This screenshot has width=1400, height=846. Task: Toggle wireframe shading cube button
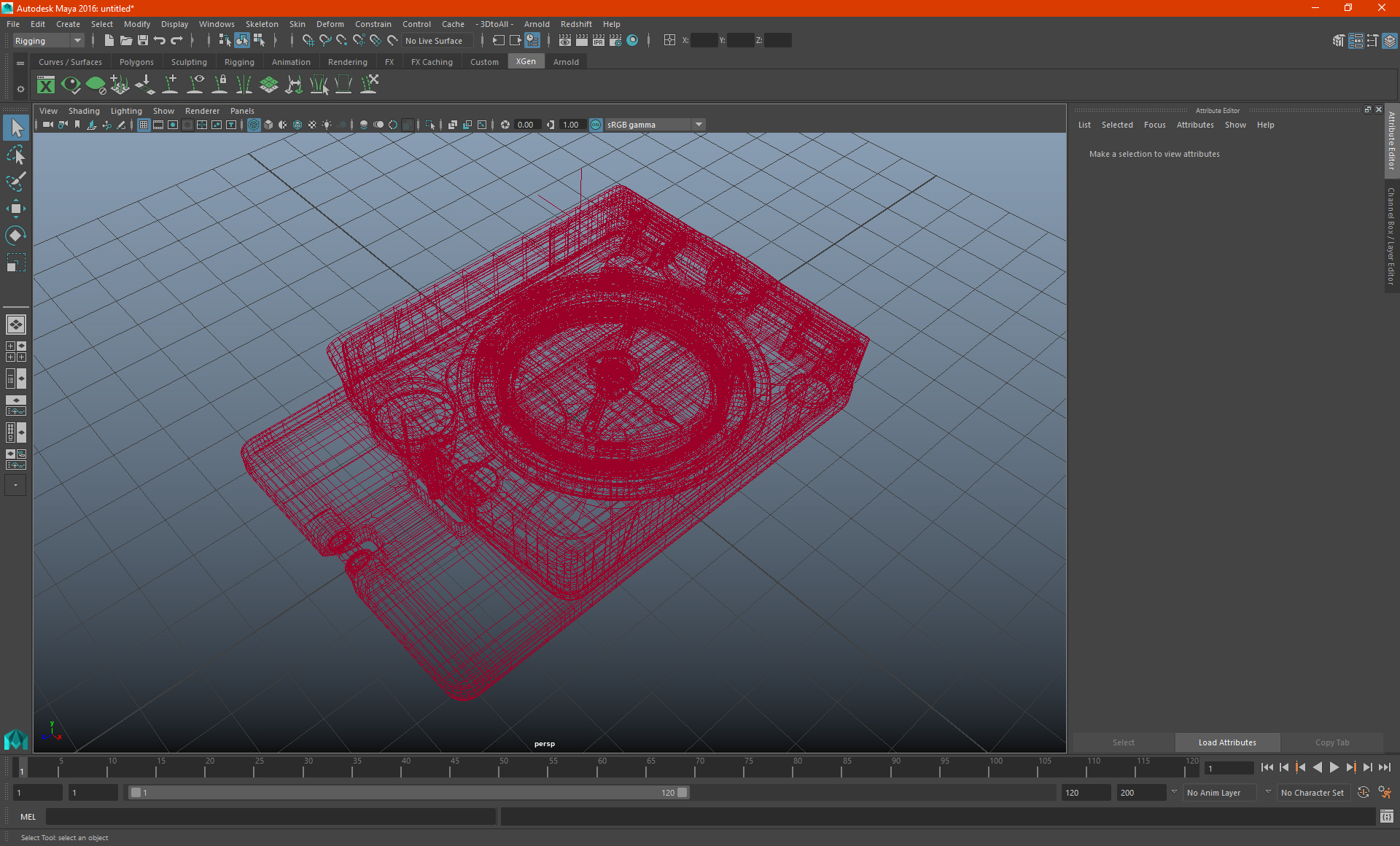click(x=254, y=125)
